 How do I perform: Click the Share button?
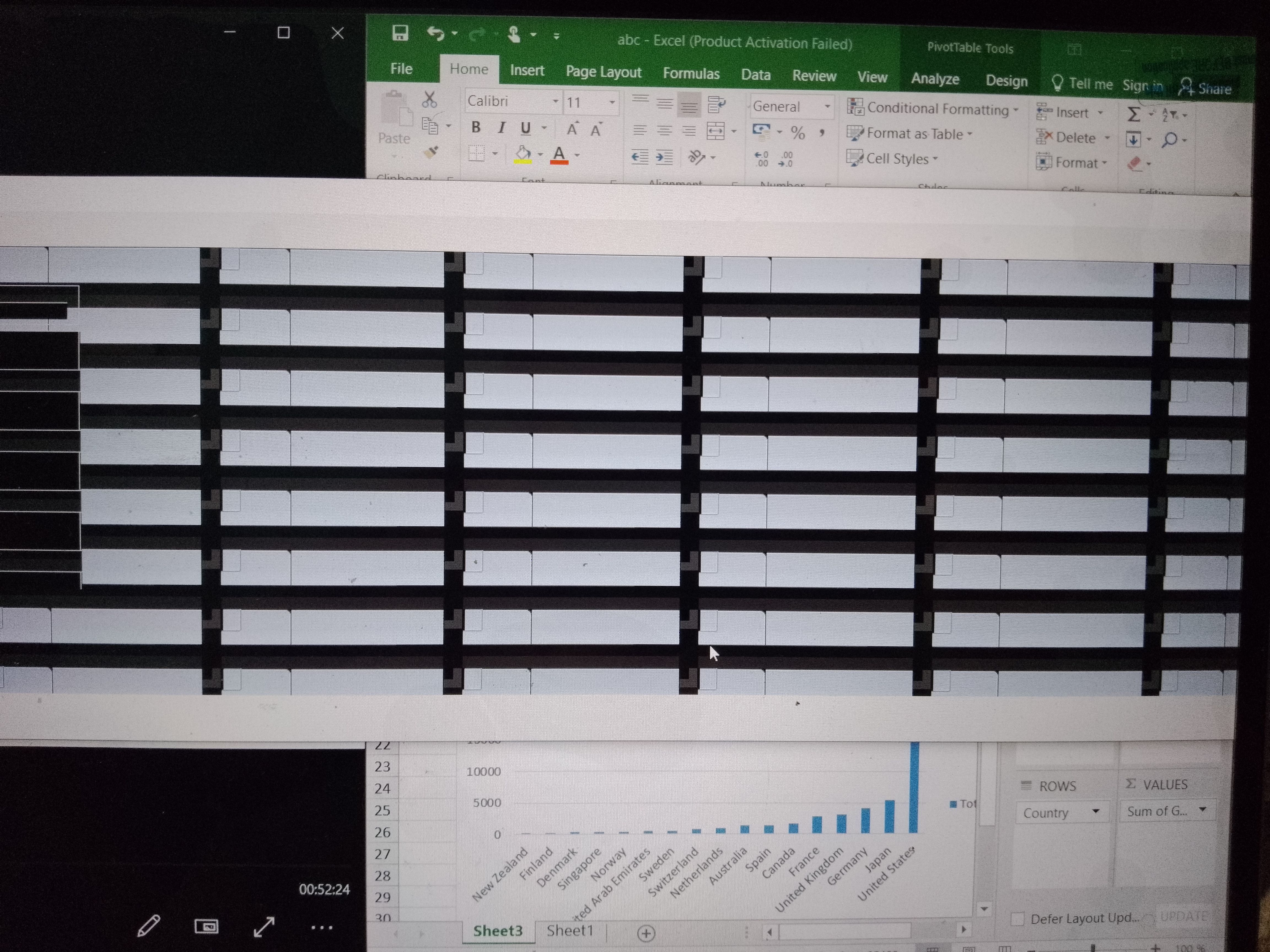1205,88
